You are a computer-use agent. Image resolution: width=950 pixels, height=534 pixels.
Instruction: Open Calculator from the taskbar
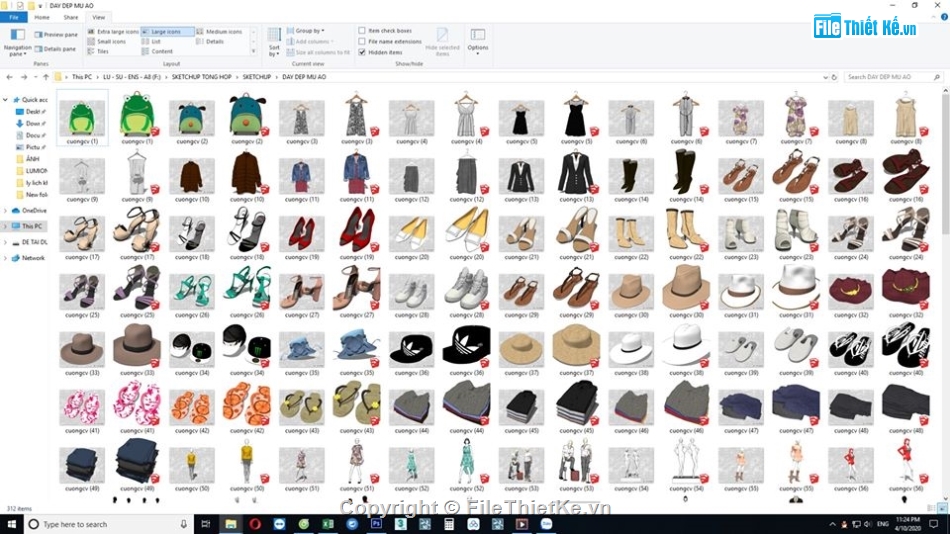click(449, 524)
